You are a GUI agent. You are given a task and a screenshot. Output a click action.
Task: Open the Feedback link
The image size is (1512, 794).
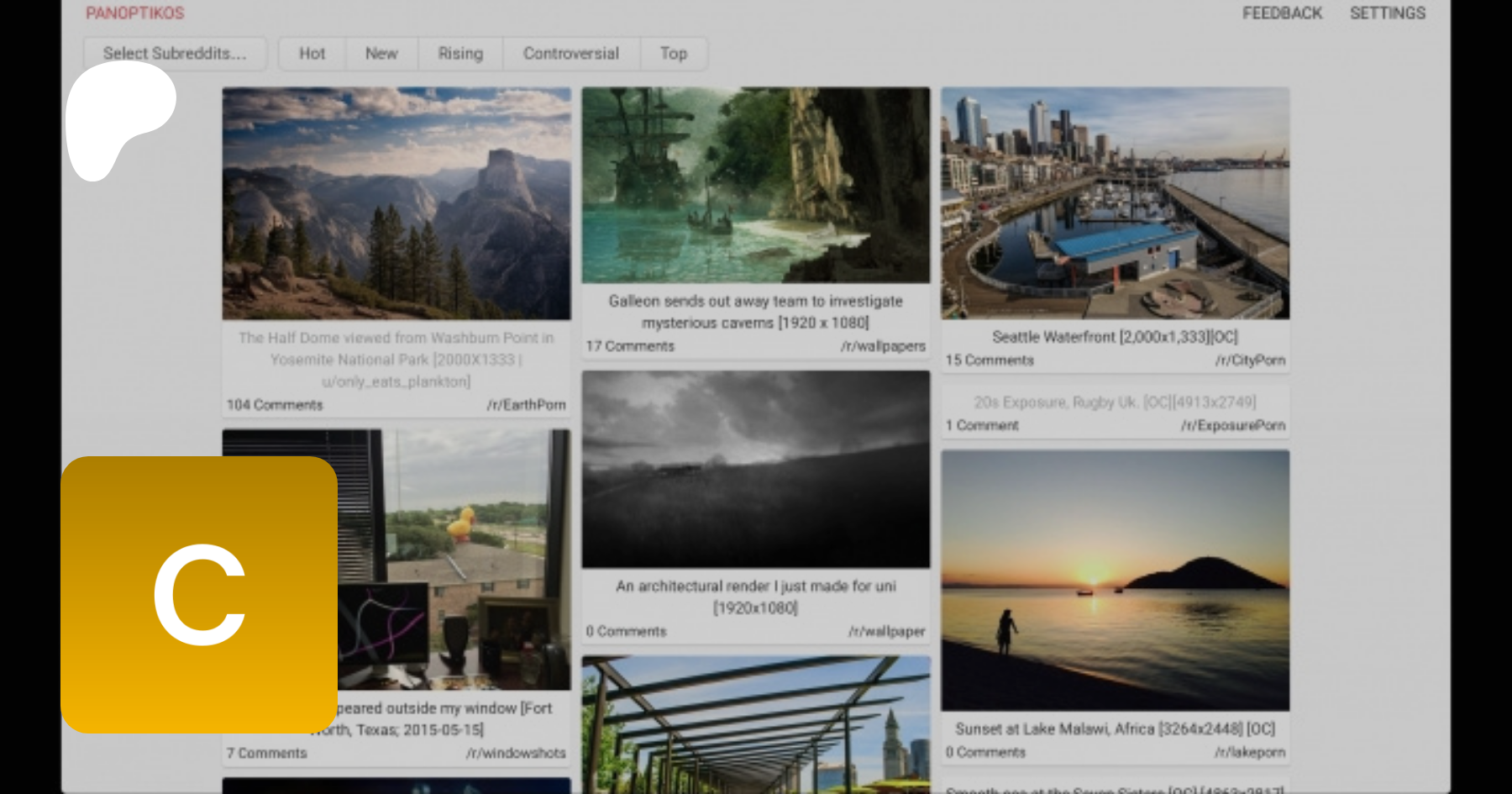(x=1282, y=13)
